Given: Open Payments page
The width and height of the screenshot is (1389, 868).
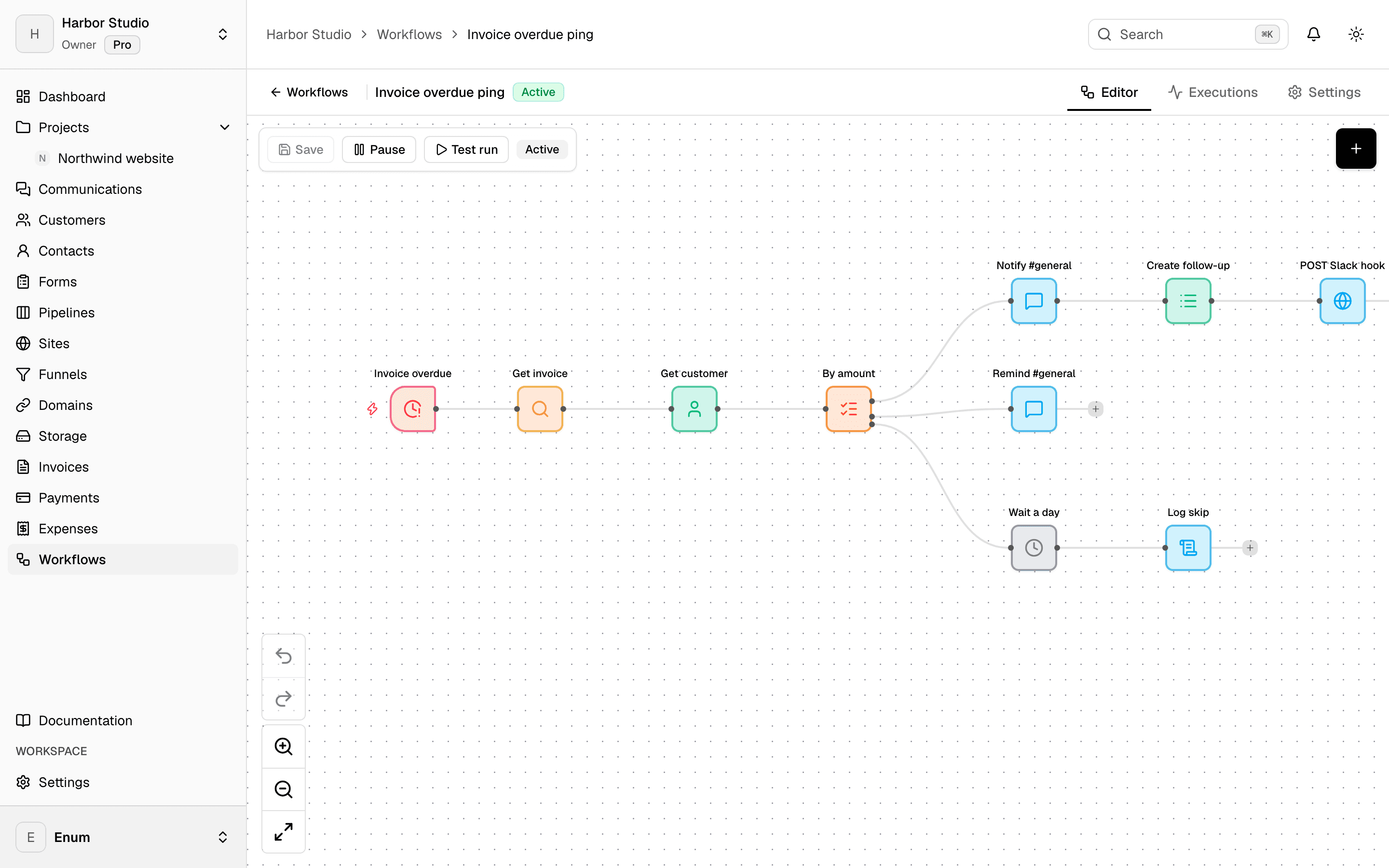Looking at the screenshot, I should point(123,498).
